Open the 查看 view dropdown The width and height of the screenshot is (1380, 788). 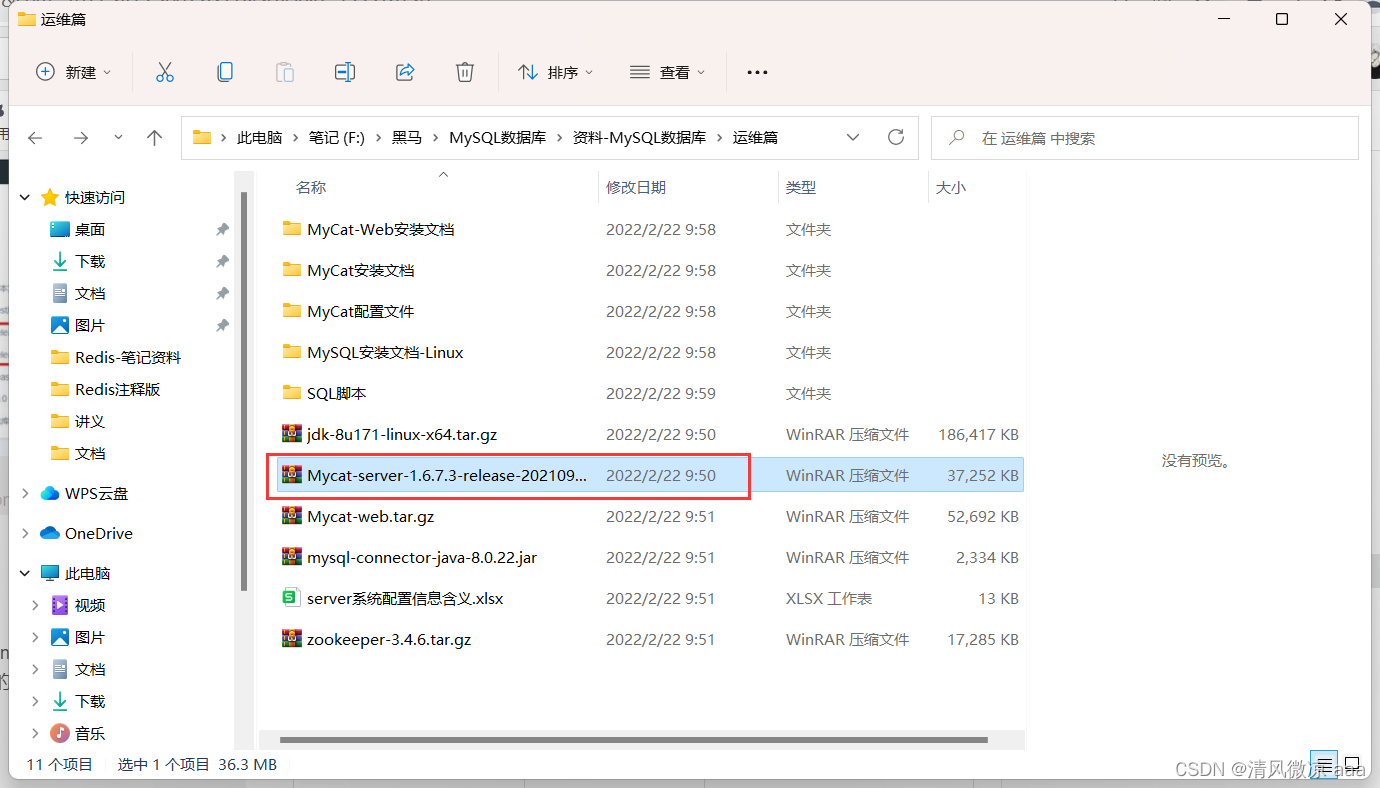[667, 72]
